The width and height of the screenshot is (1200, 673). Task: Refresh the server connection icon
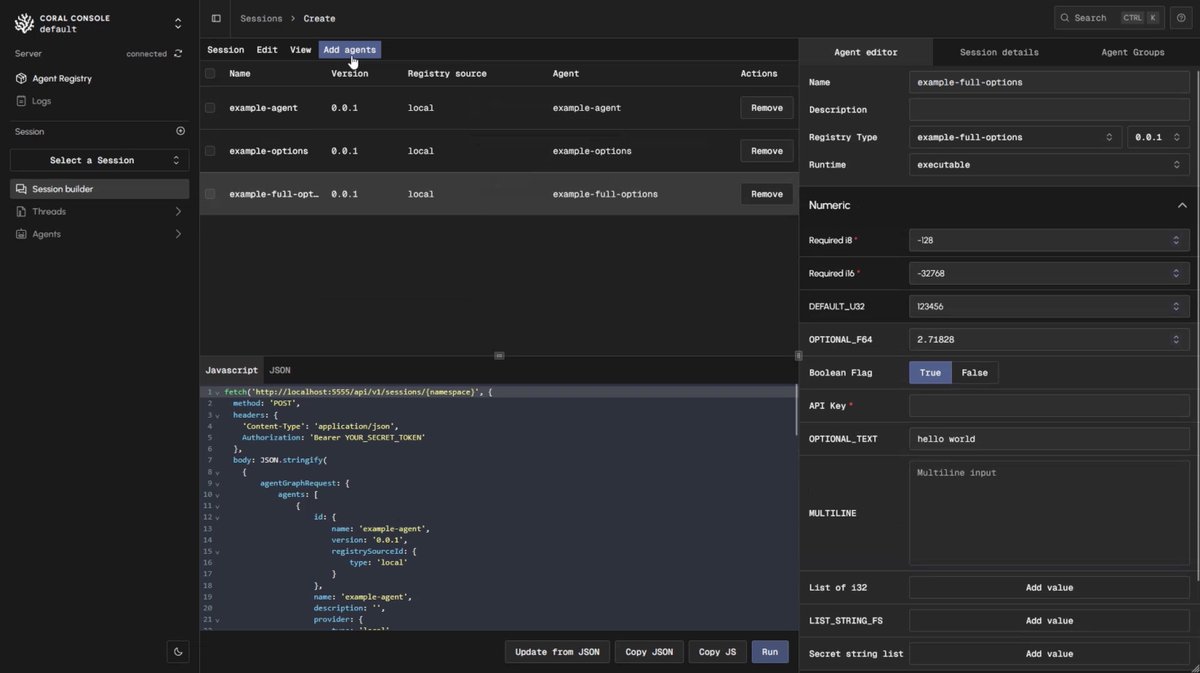click(x=178, y=54)
